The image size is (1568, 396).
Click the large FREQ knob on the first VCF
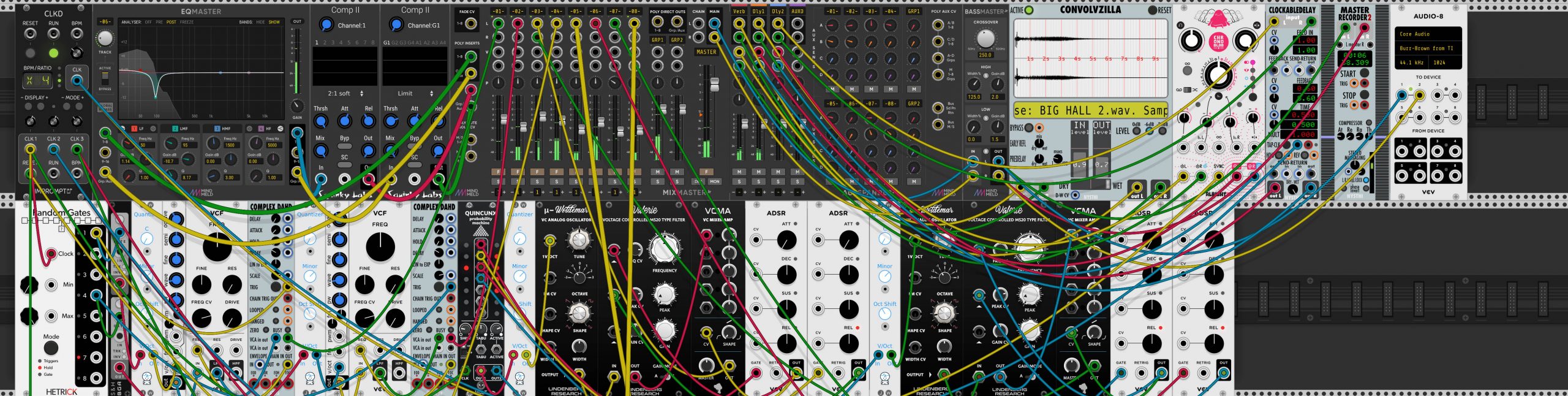(217, 246)
